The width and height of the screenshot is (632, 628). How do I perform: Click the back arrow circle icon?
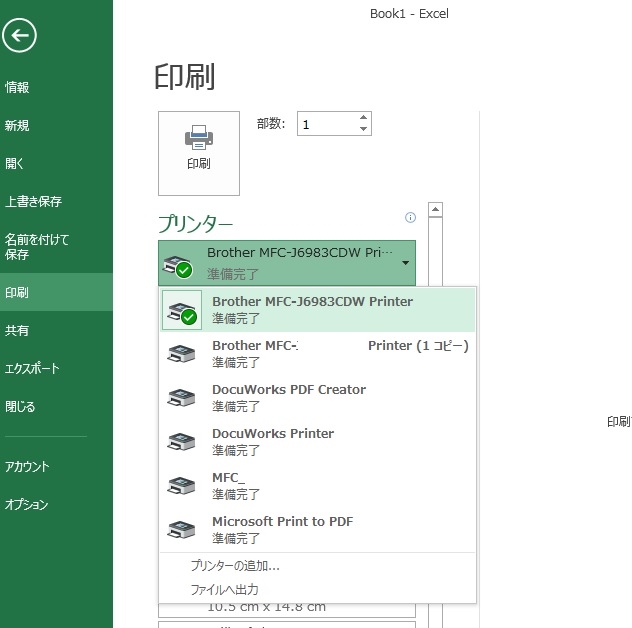pos(19,35)
